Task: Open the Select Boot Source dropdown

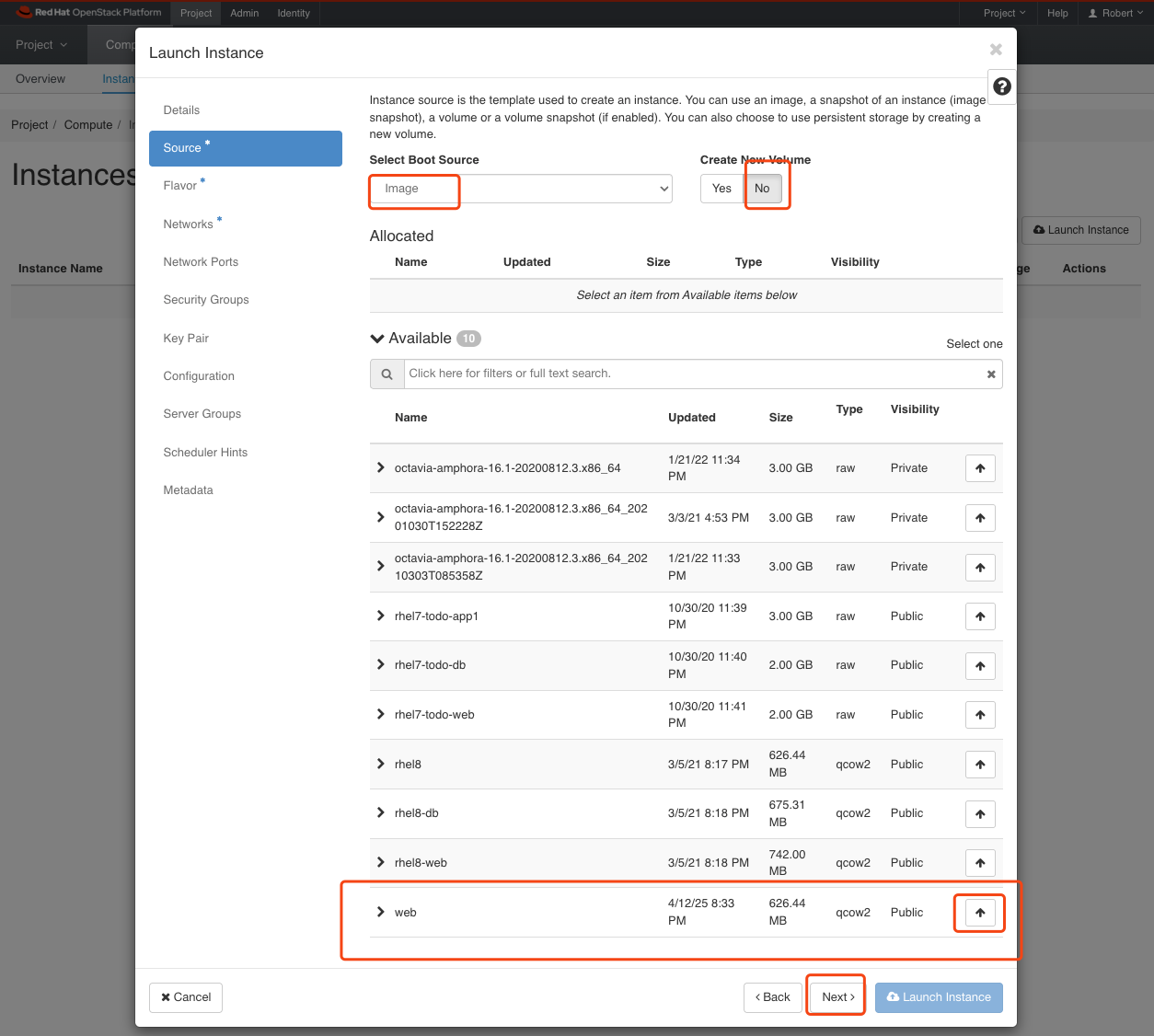Action: click(521, 189)
